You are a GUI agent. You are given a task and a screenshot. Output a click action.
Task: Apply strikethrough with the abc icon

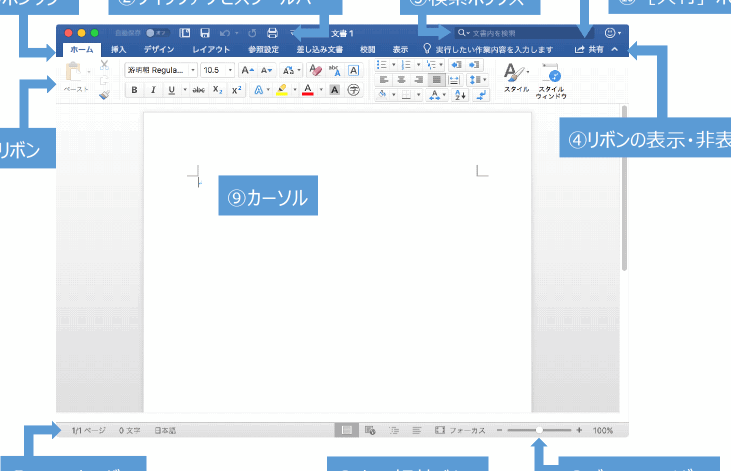[199, 90]
